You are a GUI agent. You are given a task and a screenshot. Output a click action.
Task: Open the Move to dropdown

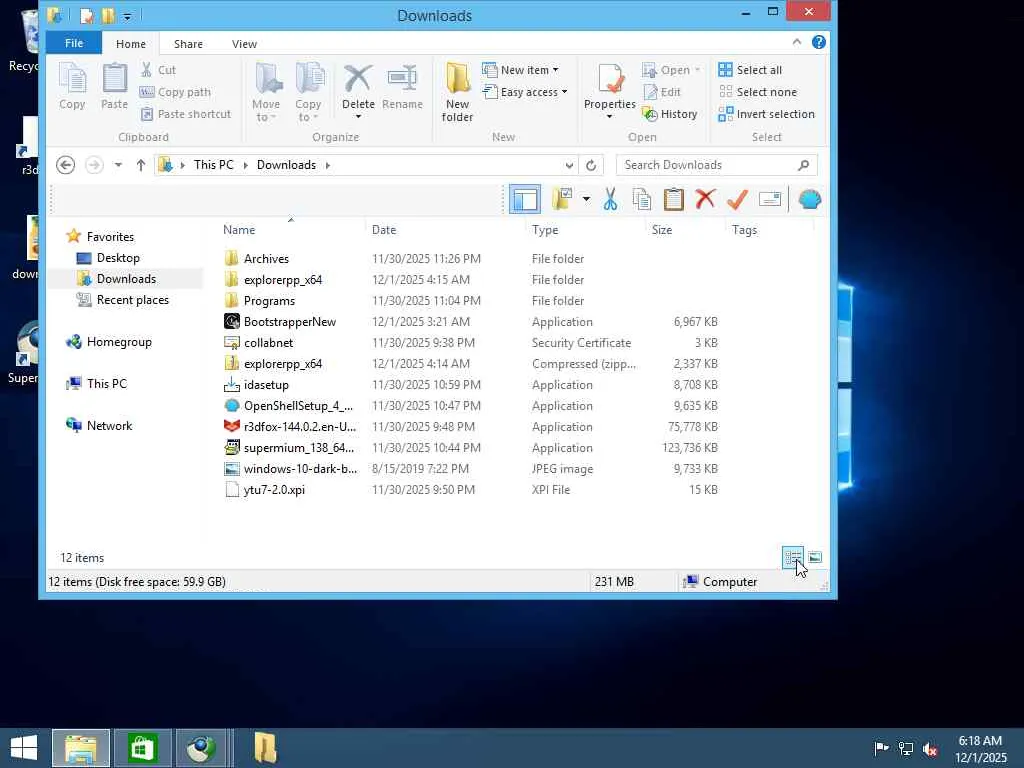[x=266, y=91]
